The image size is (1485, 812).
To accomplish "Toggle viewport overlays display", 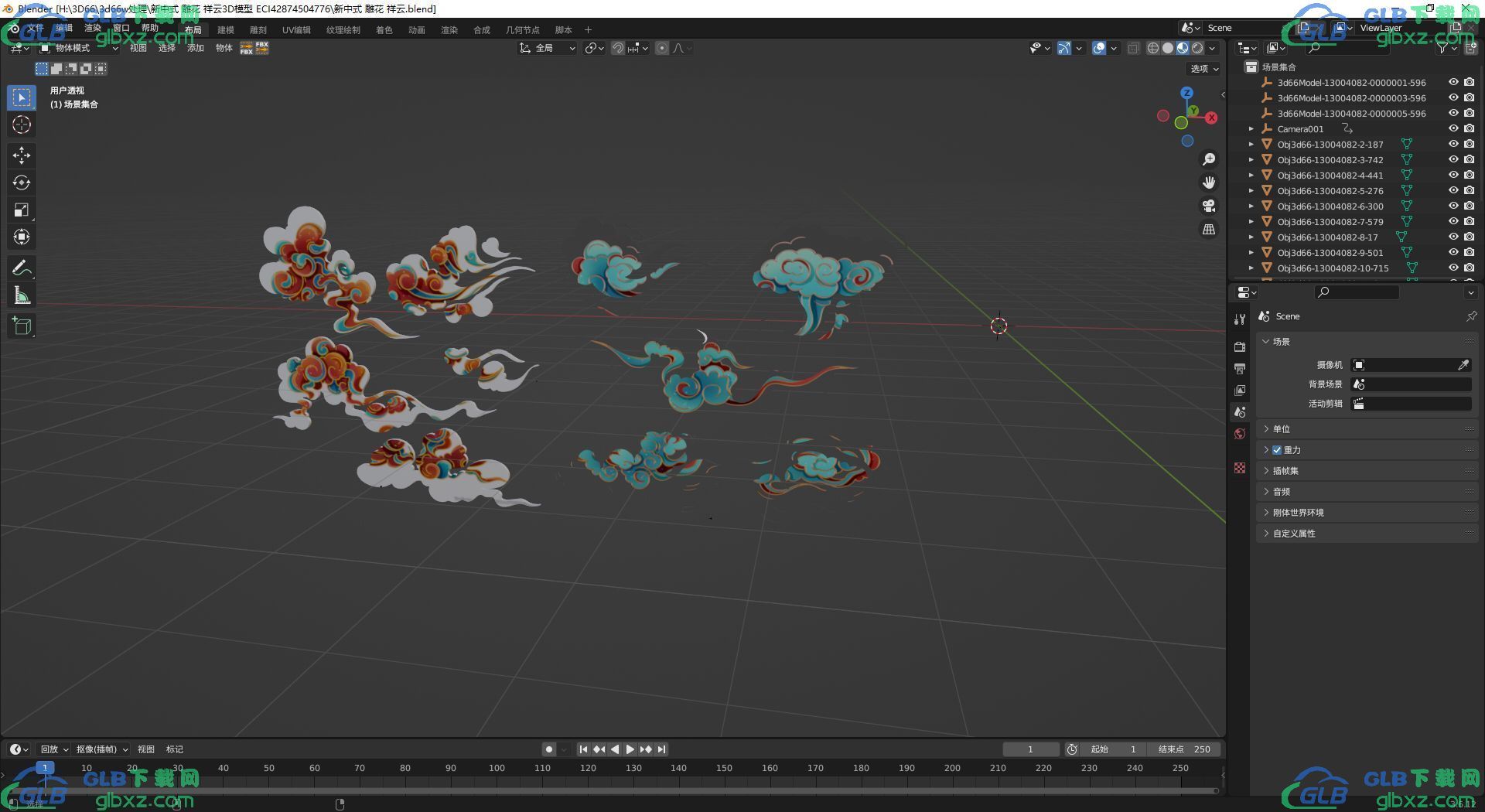I will click(x=1098, y=48).
